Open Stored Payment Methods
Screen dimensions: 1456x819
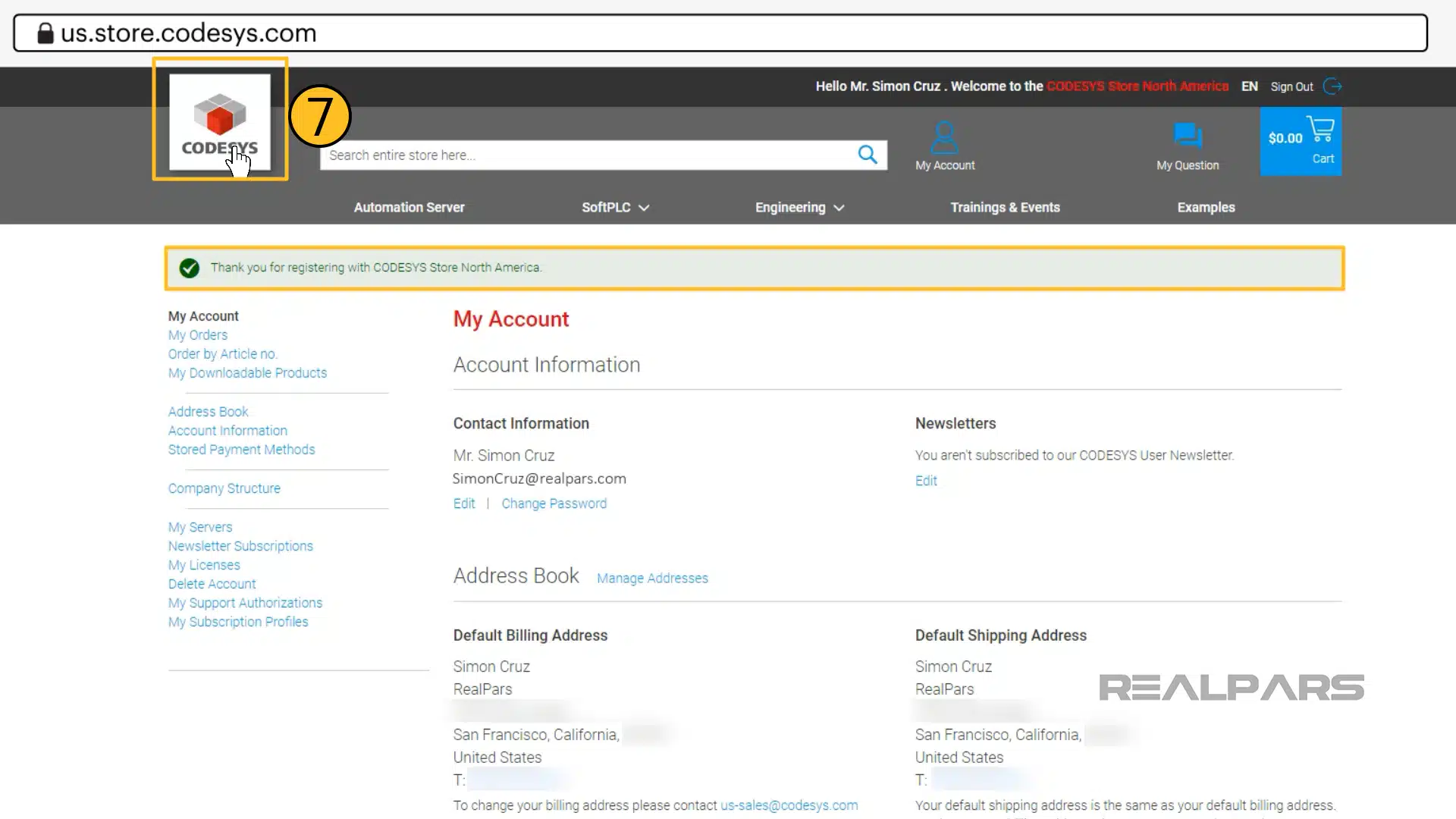pyautogui.click(x=241, y=449)
